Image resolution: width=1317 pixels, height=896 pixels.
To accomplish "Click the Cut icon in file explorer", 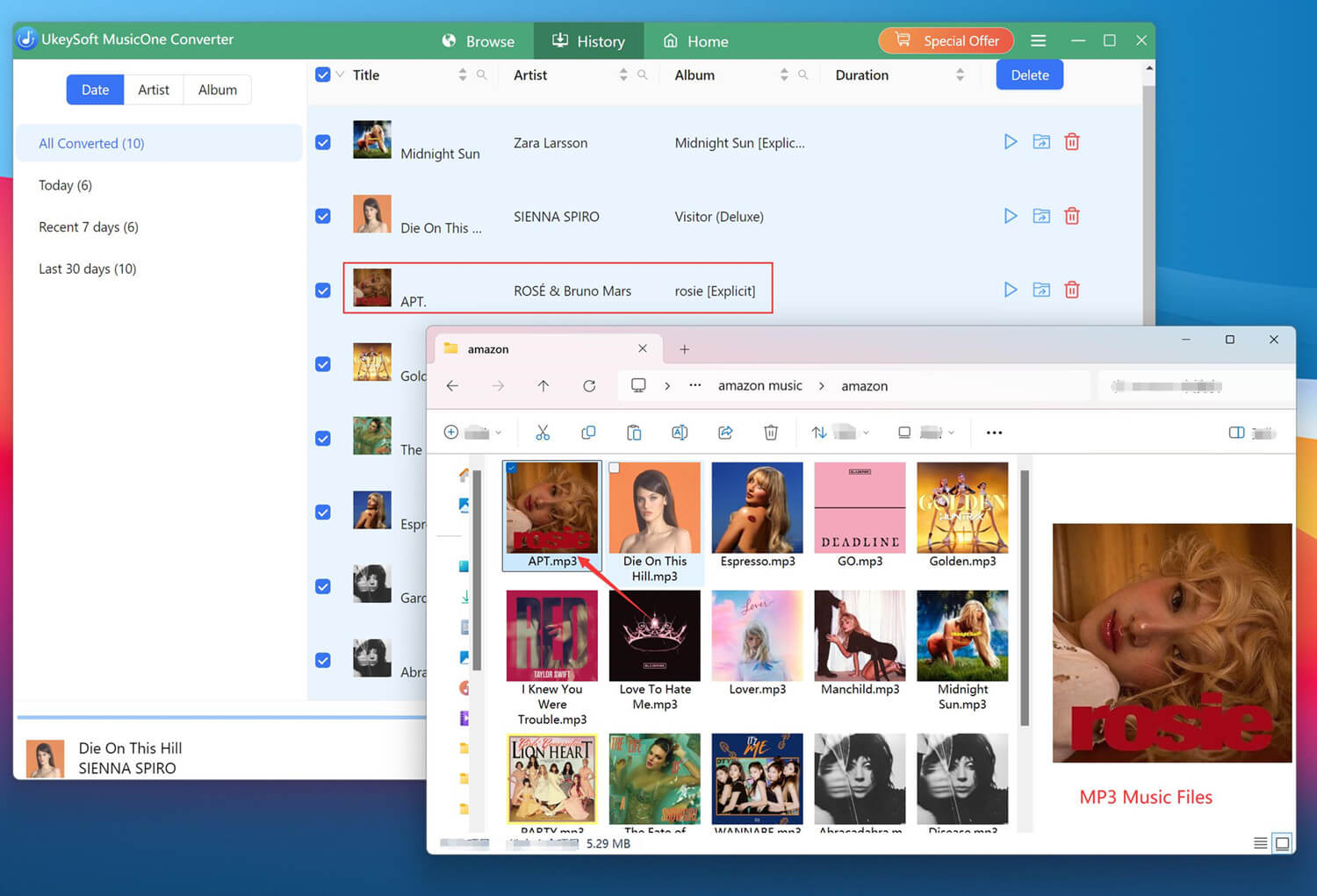I will pyautogui.click(x=543, y=433).
